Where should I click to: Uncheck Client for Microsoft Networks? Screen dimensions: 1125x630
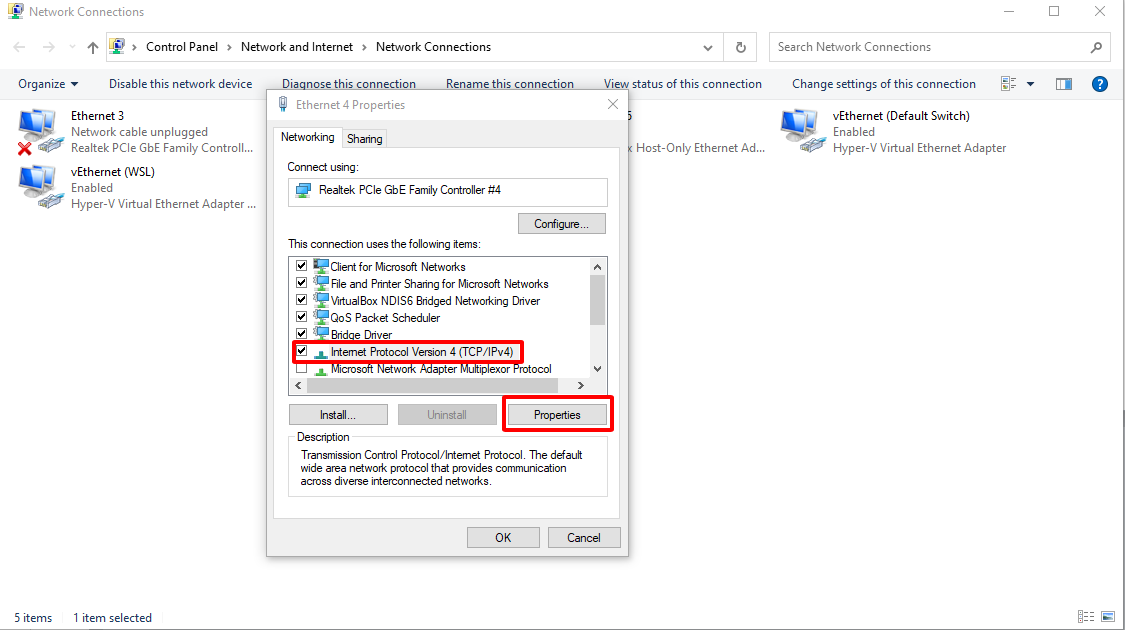click(x=301, y=266)
